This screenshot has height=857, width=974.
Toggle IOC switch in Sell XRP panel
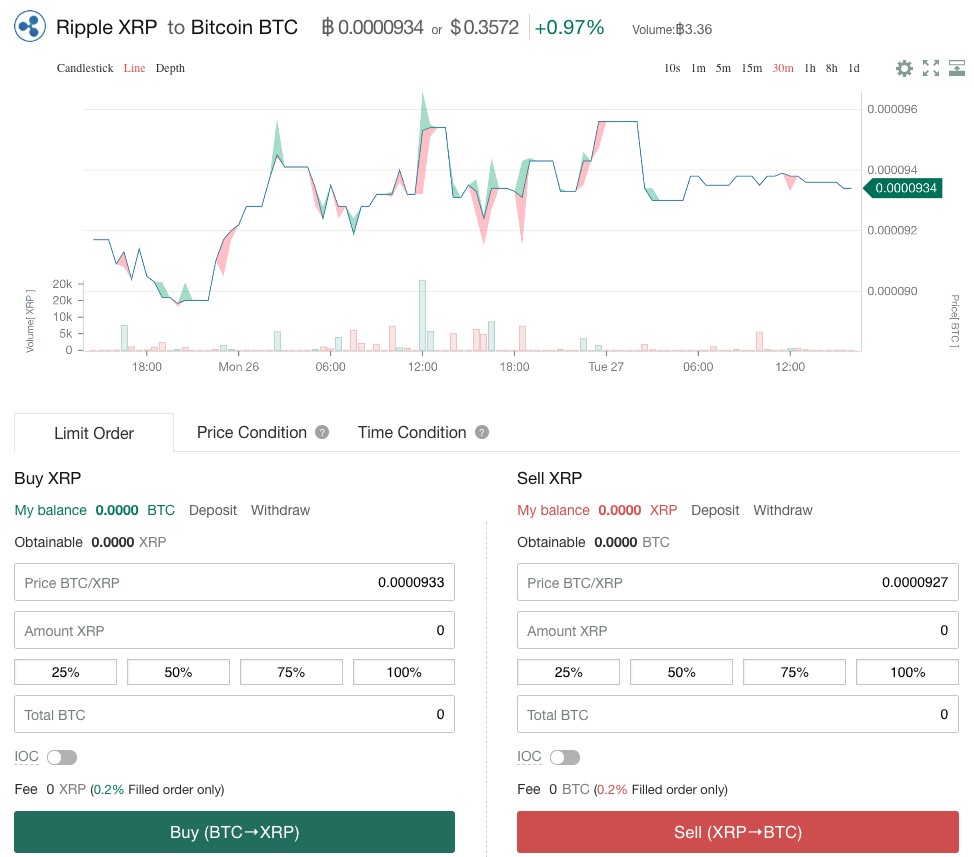565,757
